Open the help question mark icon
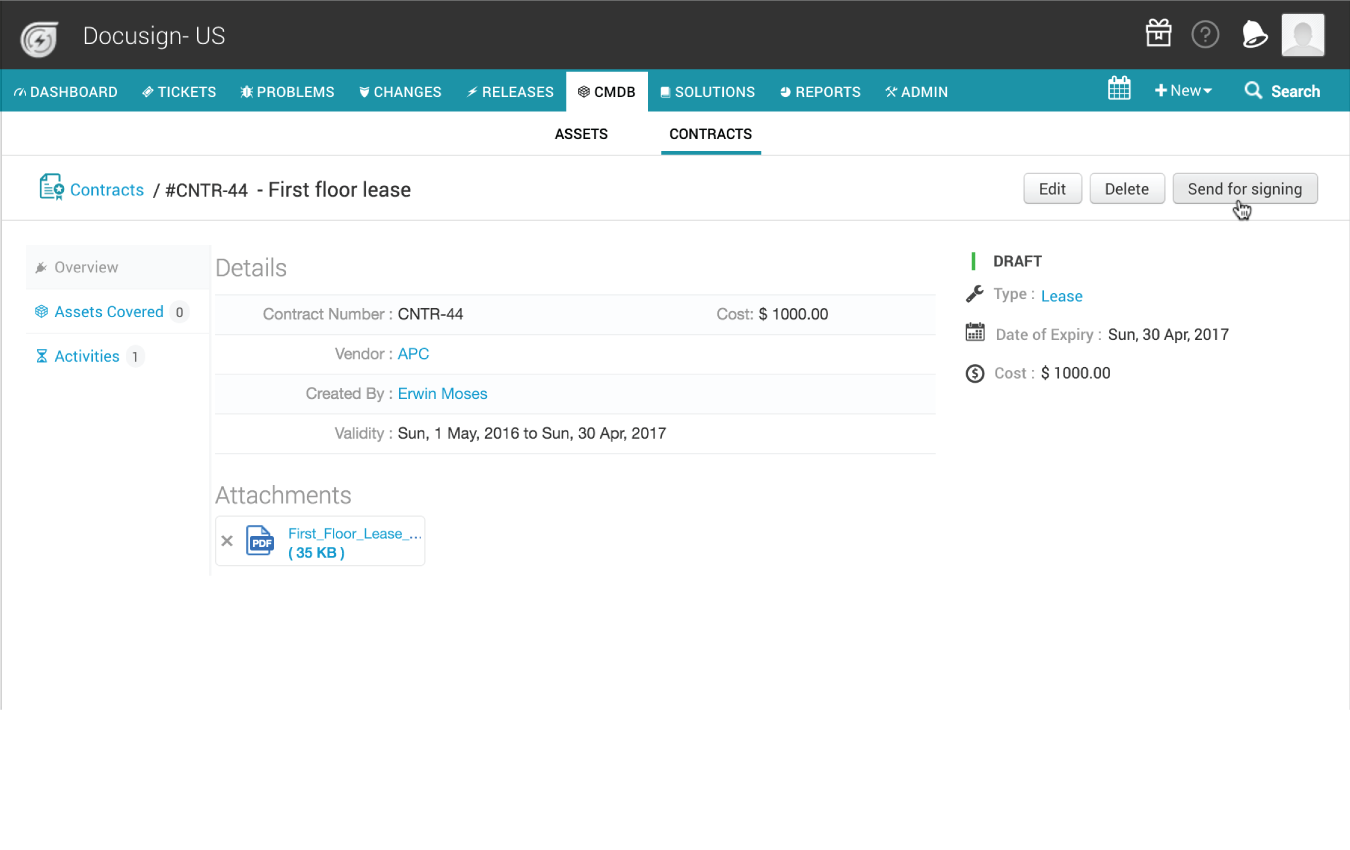 pyautogui.click(x=1205, y=35)
